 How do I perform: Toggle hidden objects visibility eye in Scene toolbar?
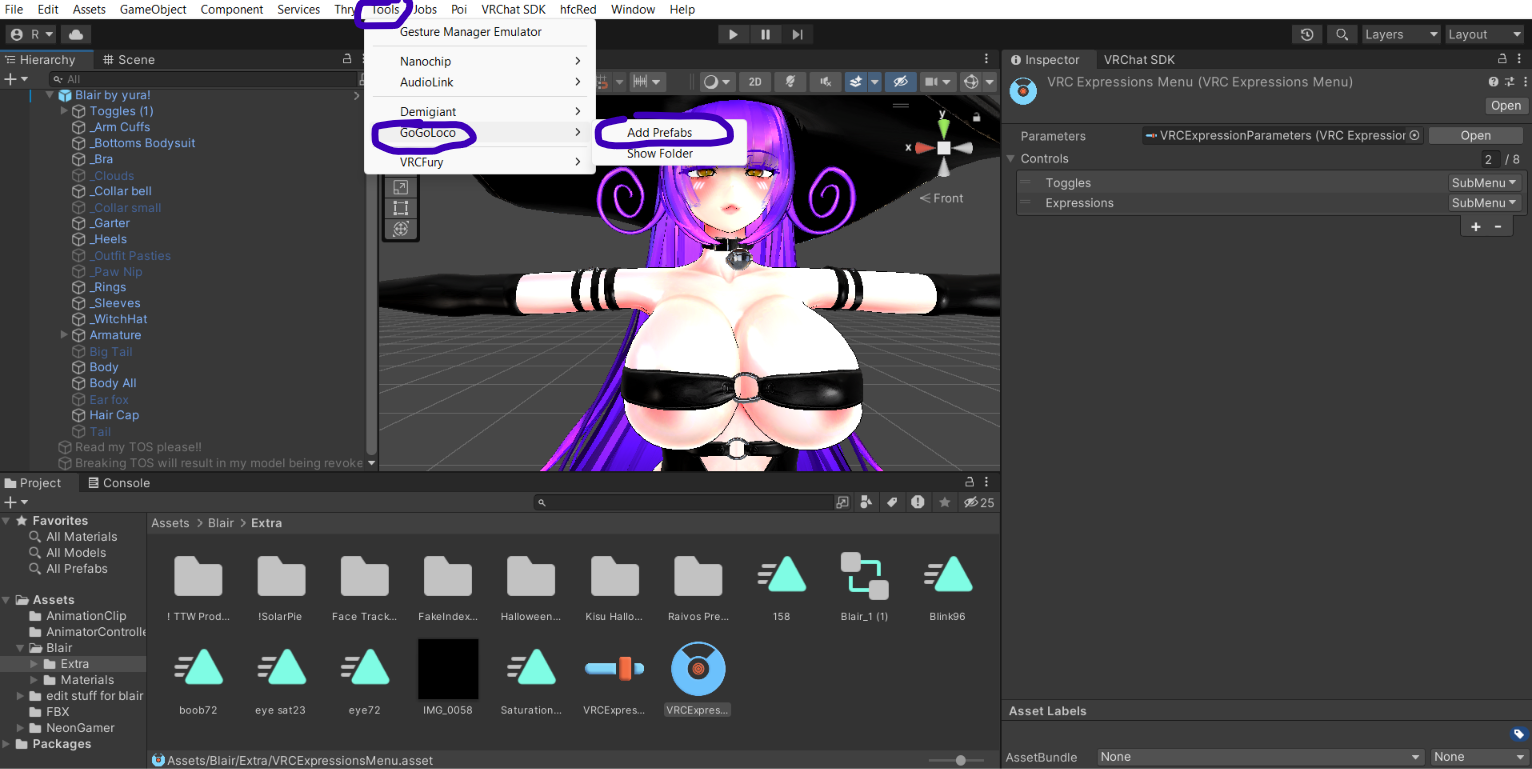(900, 82)
